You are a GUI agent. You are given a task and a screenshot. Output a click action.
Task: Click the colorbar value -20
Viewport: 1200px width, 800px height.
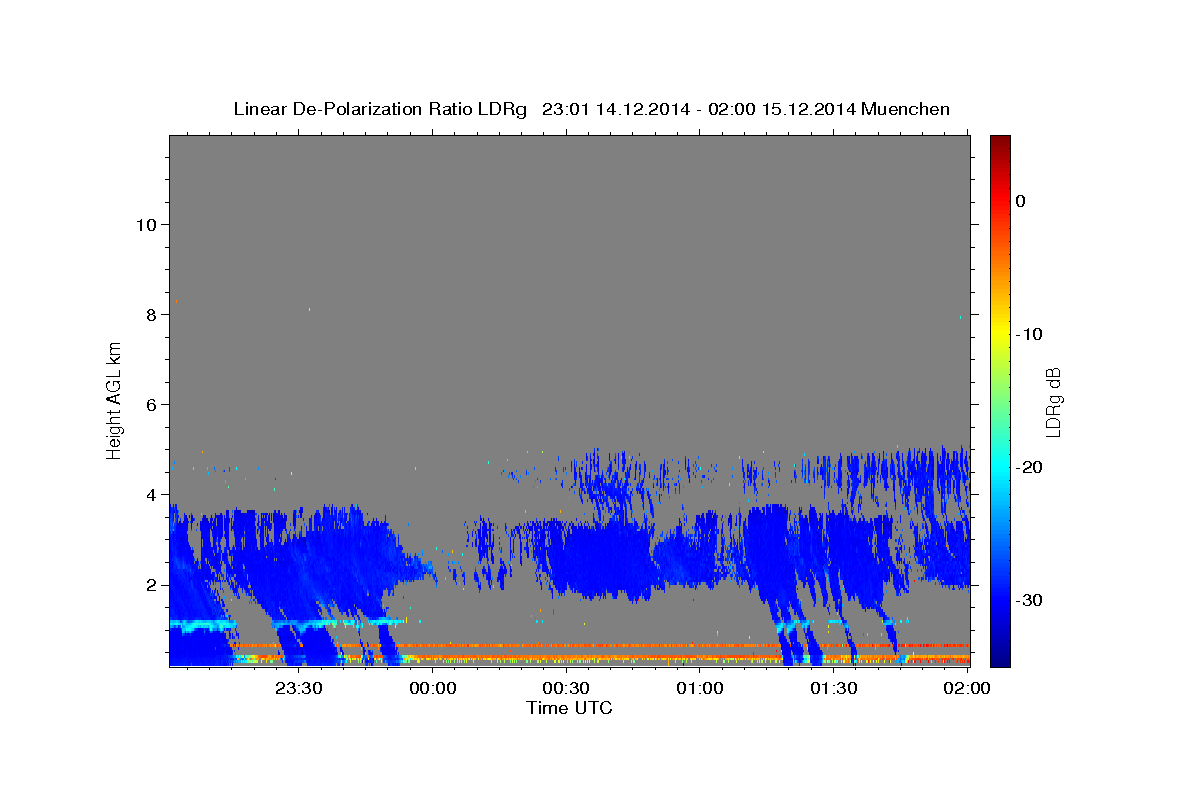point(1030,467)
